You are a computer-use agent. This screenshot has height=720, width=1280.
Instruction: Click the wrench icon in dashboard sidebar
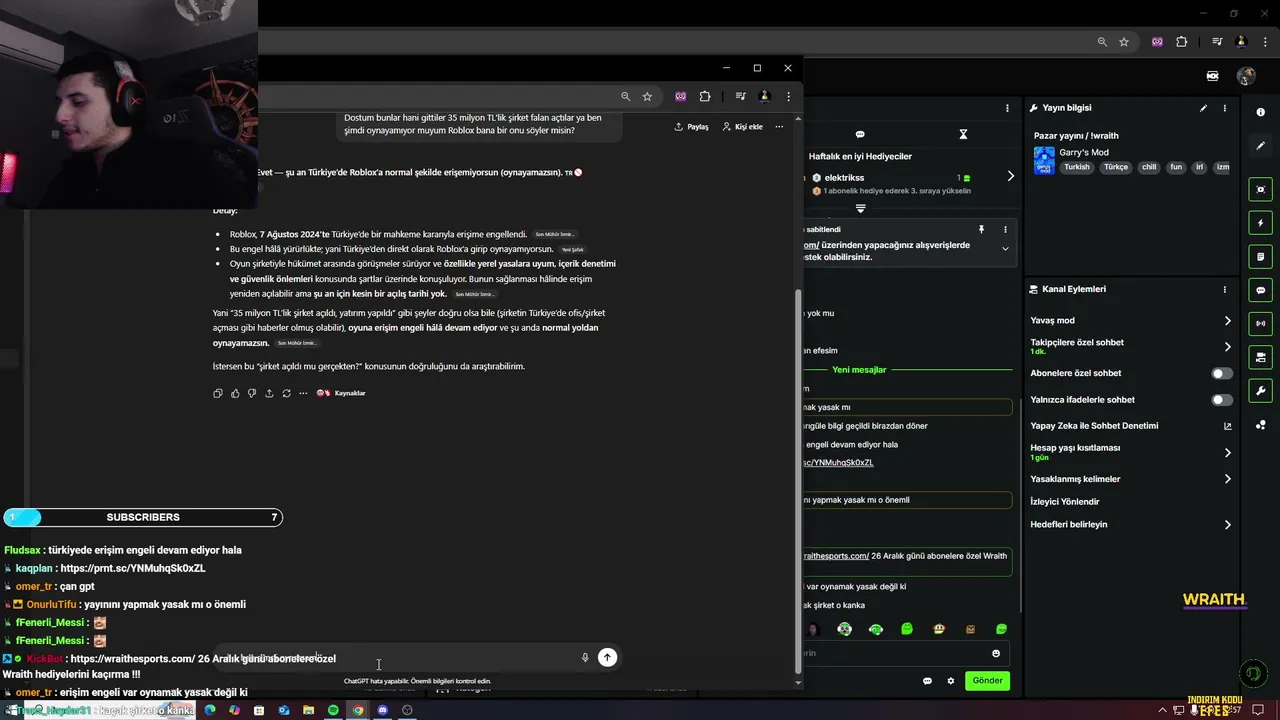pyautogui.click(x=1260, y=391)
